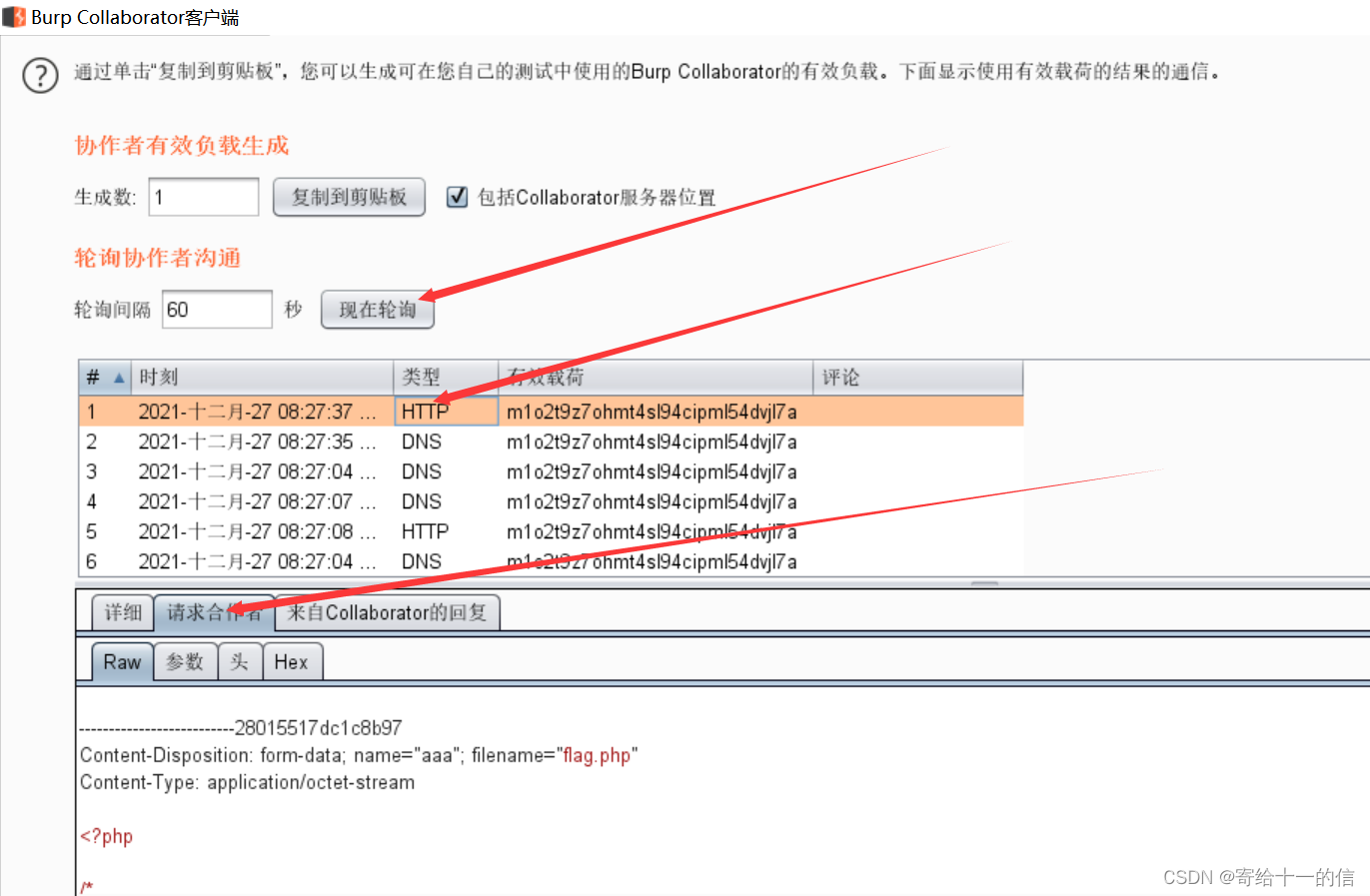Click the 复制到剪贴板 button
Viewport: 1370px width, 896px height.
pos(349,197)
